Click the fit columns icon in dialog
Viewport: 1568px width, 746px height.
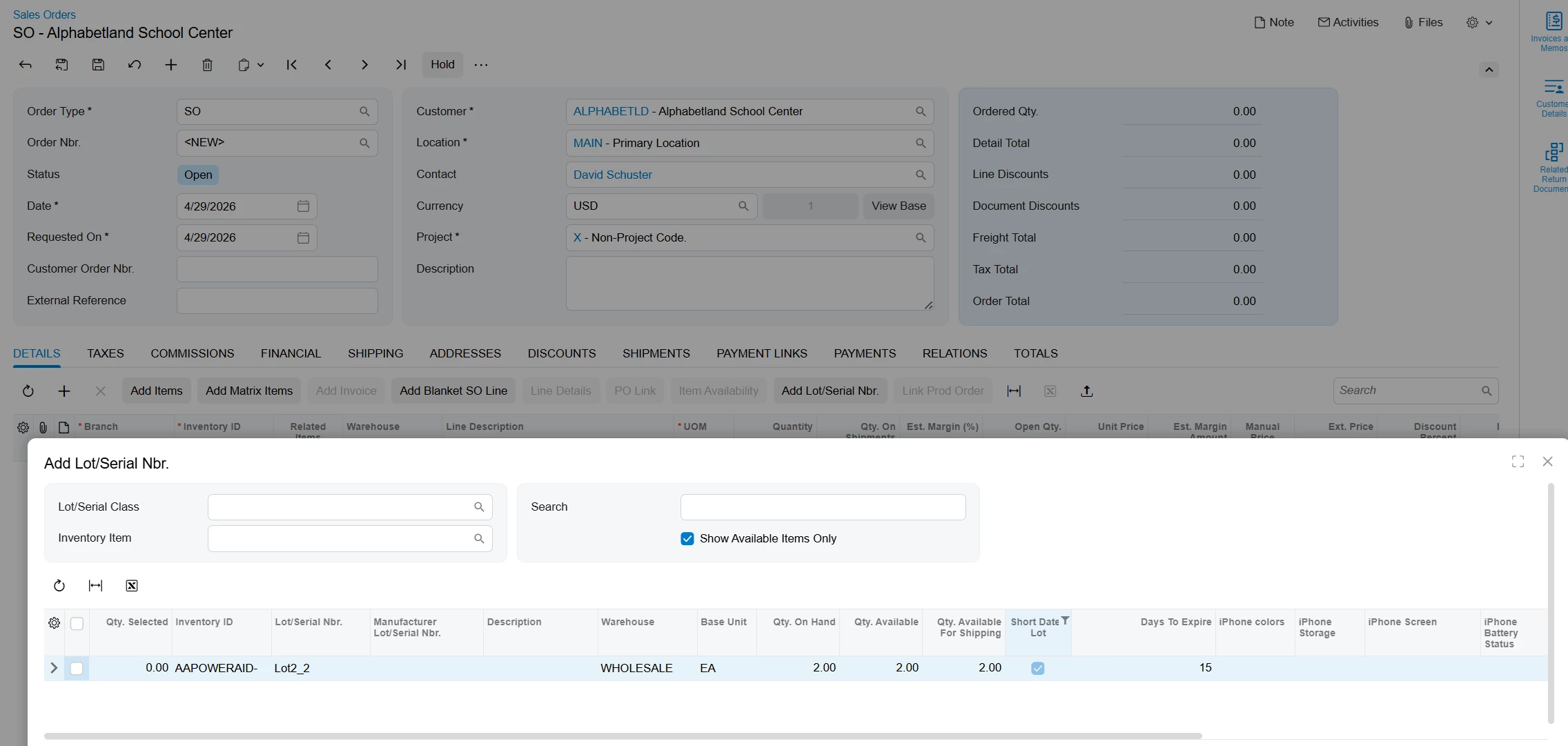(x=95, y=586)
